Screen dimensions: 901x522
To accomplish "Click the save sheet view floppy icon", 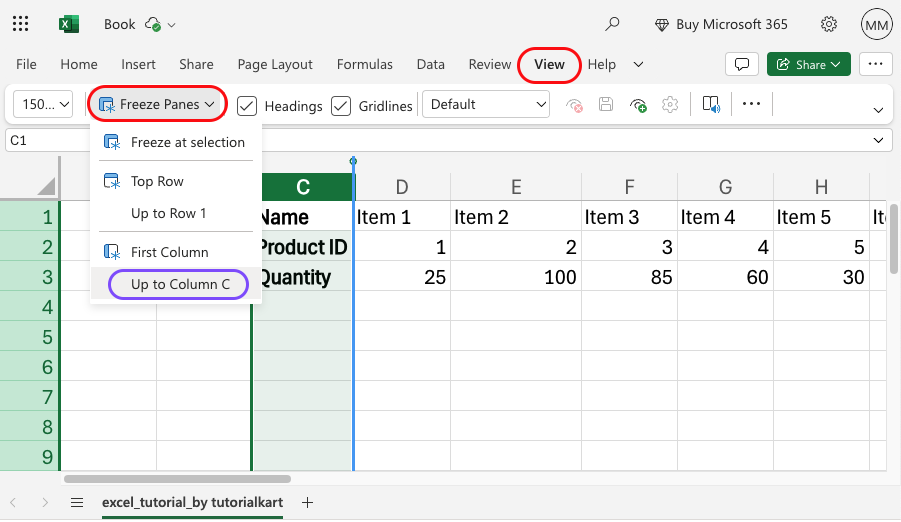I will [606, 104].
